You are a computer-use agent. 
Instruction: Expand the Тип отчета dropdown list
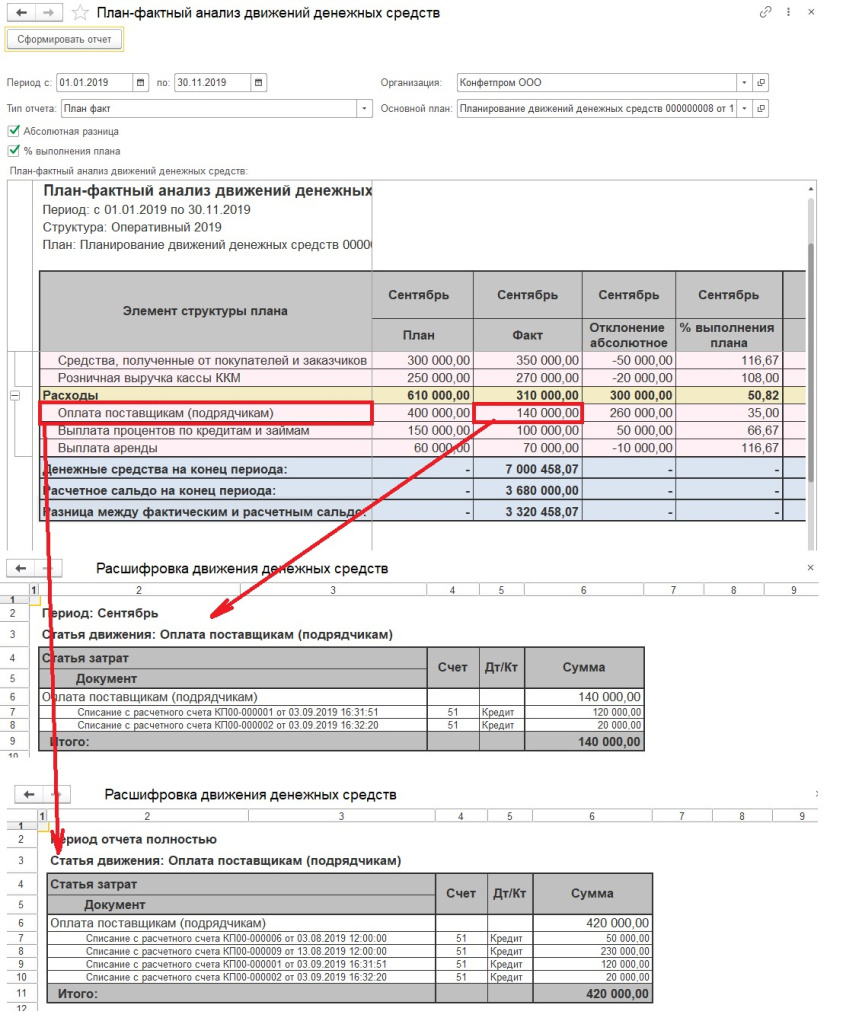point(363,108)
